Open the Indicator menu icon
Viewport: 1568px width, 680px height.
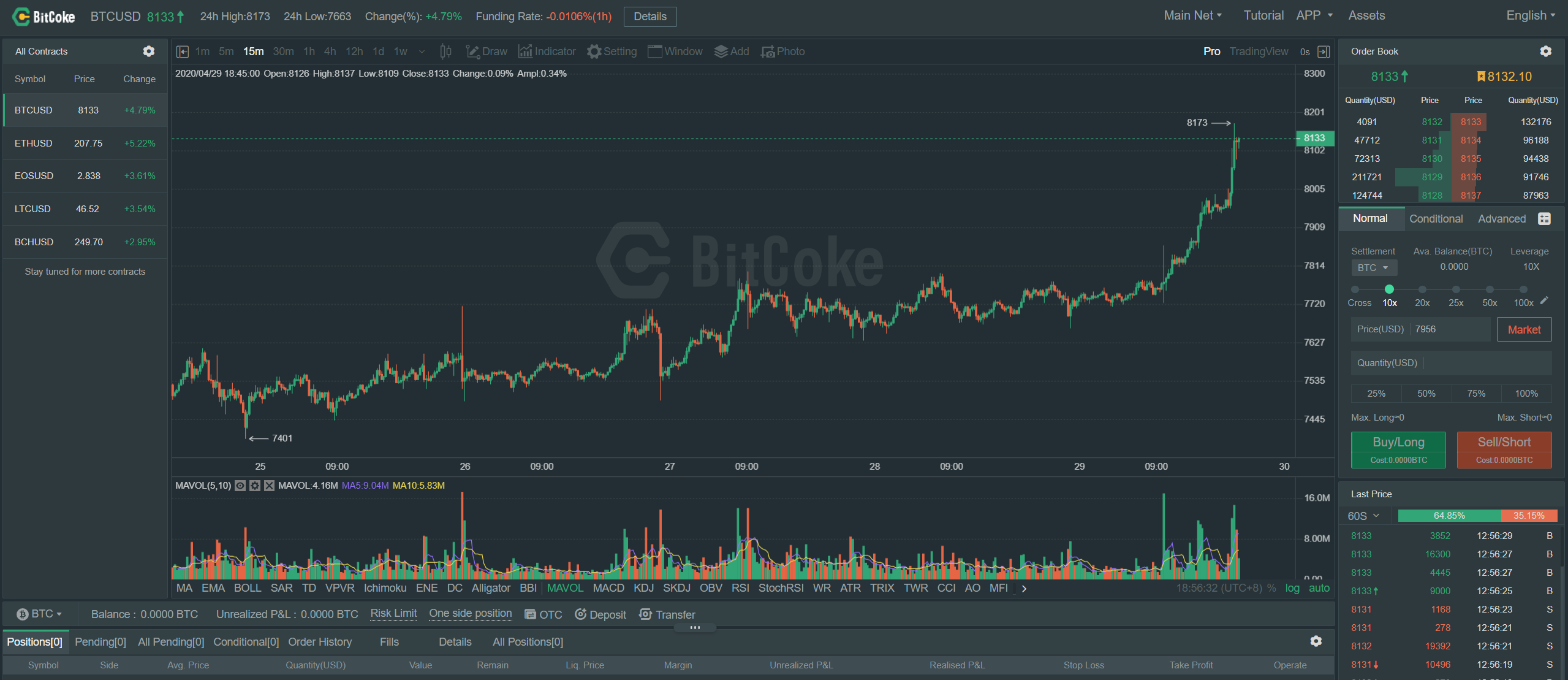pos(525,52)
